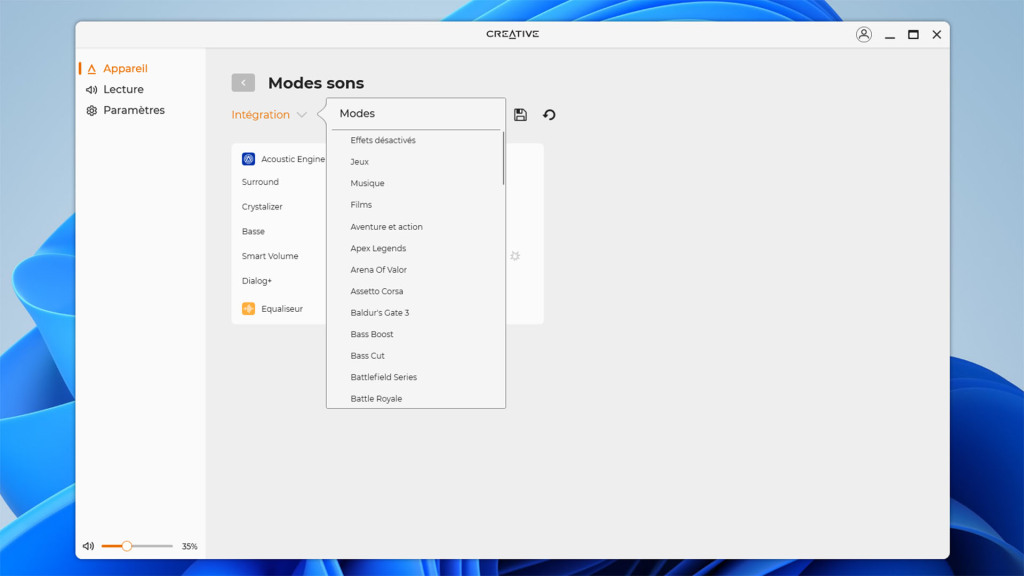Open the Lecture section
The image size is (1024, 576).
click(123, 89)
